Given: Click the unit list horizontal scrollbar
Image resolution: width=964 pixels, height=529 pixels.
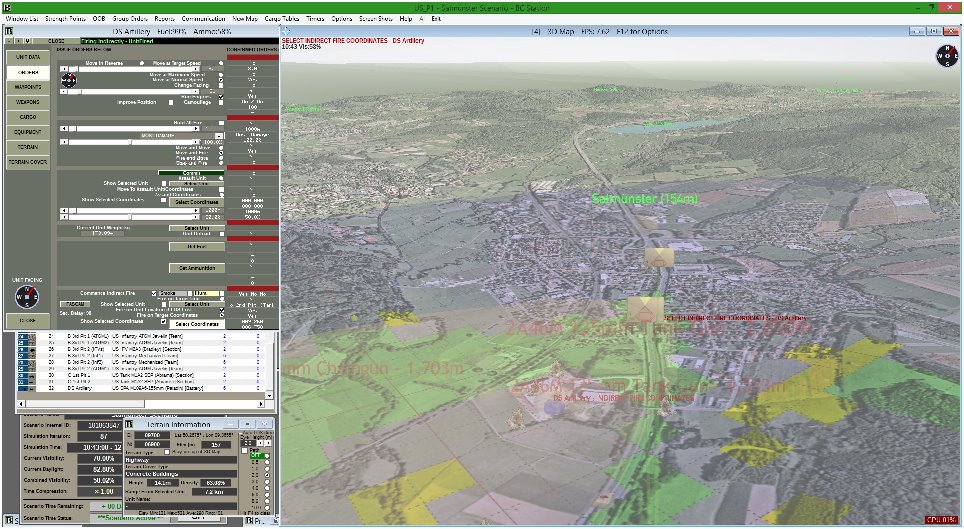Looking at the screenshot, I should pos(141,404).
